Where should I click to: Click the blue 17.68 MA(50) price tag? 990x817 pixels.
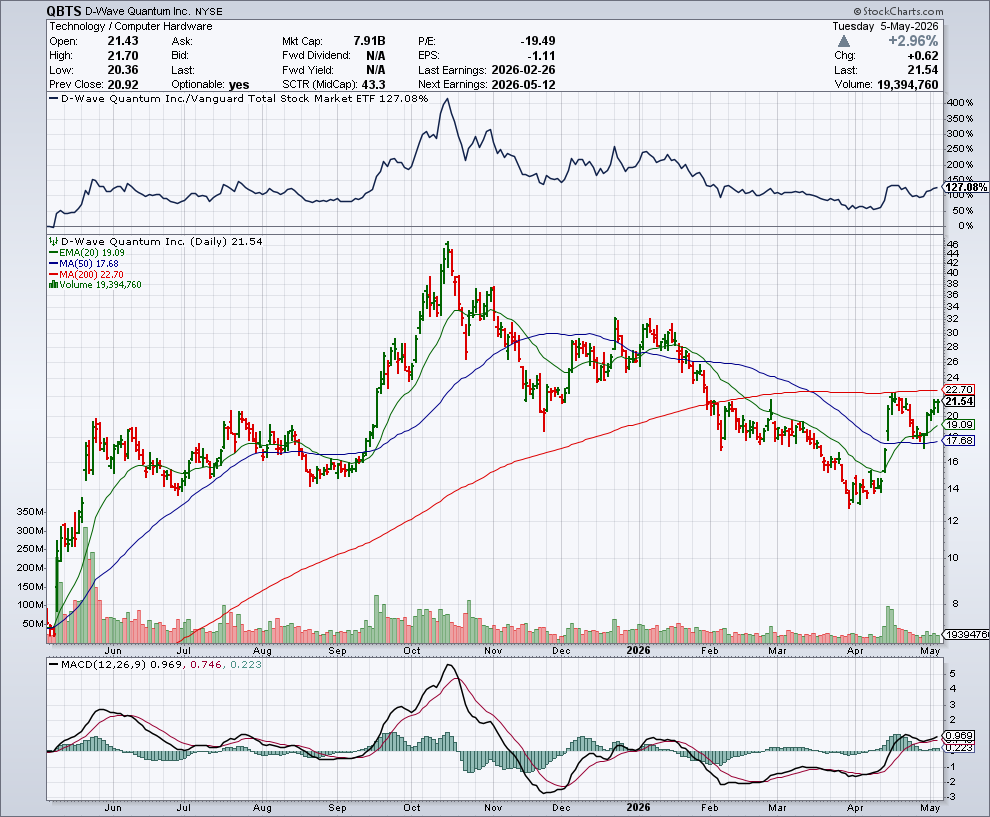tap(958, 440)
